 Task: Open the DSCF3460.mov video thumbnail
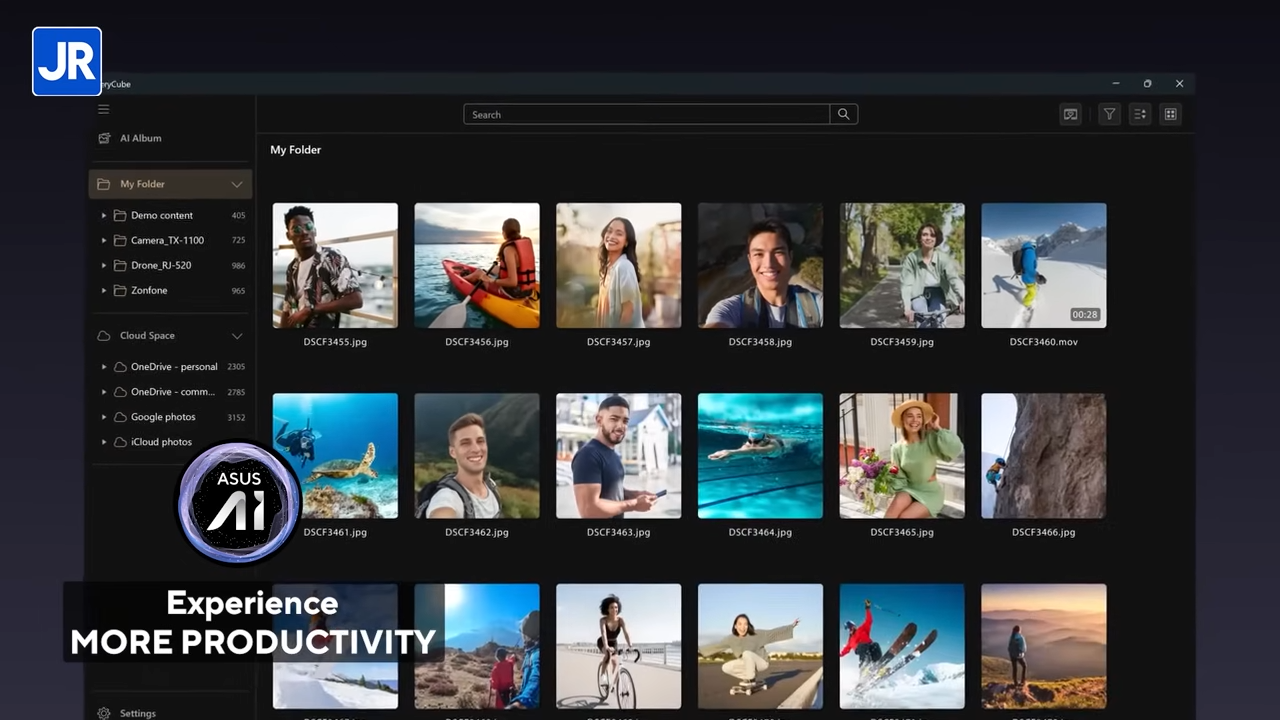pyautogui.click(x=1043, y=265)
